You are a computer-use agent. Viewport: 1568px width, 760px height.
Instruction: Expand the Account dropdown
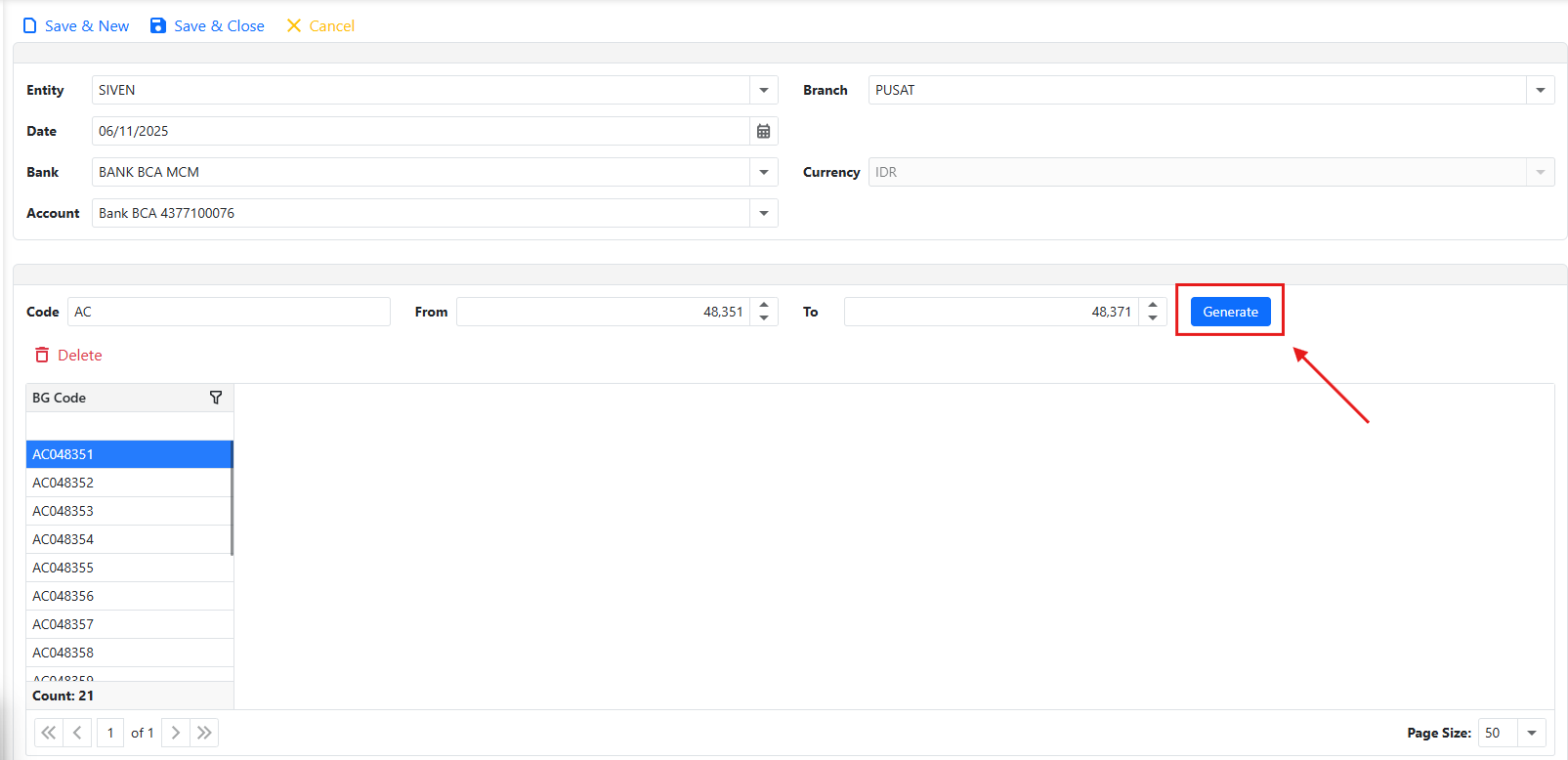764,213
